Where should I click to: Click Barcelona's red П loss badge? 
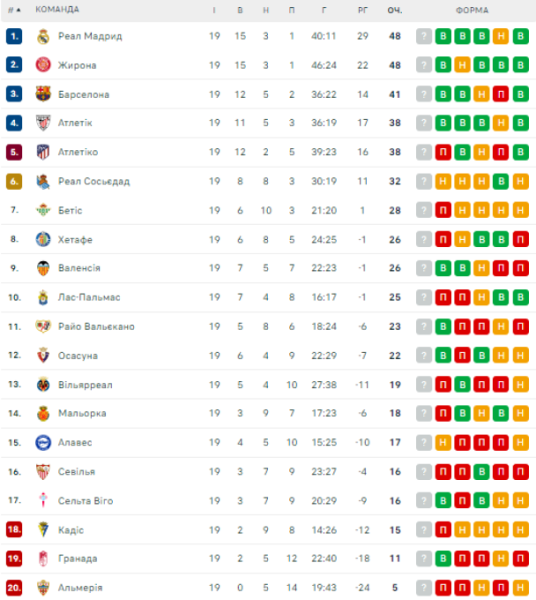[x=501, y=94]
